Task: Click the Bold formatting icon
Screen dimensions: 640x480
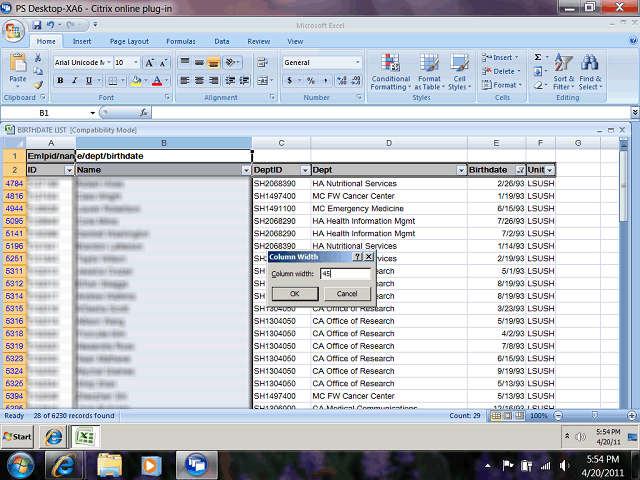Action: click(x=60, y=81)
